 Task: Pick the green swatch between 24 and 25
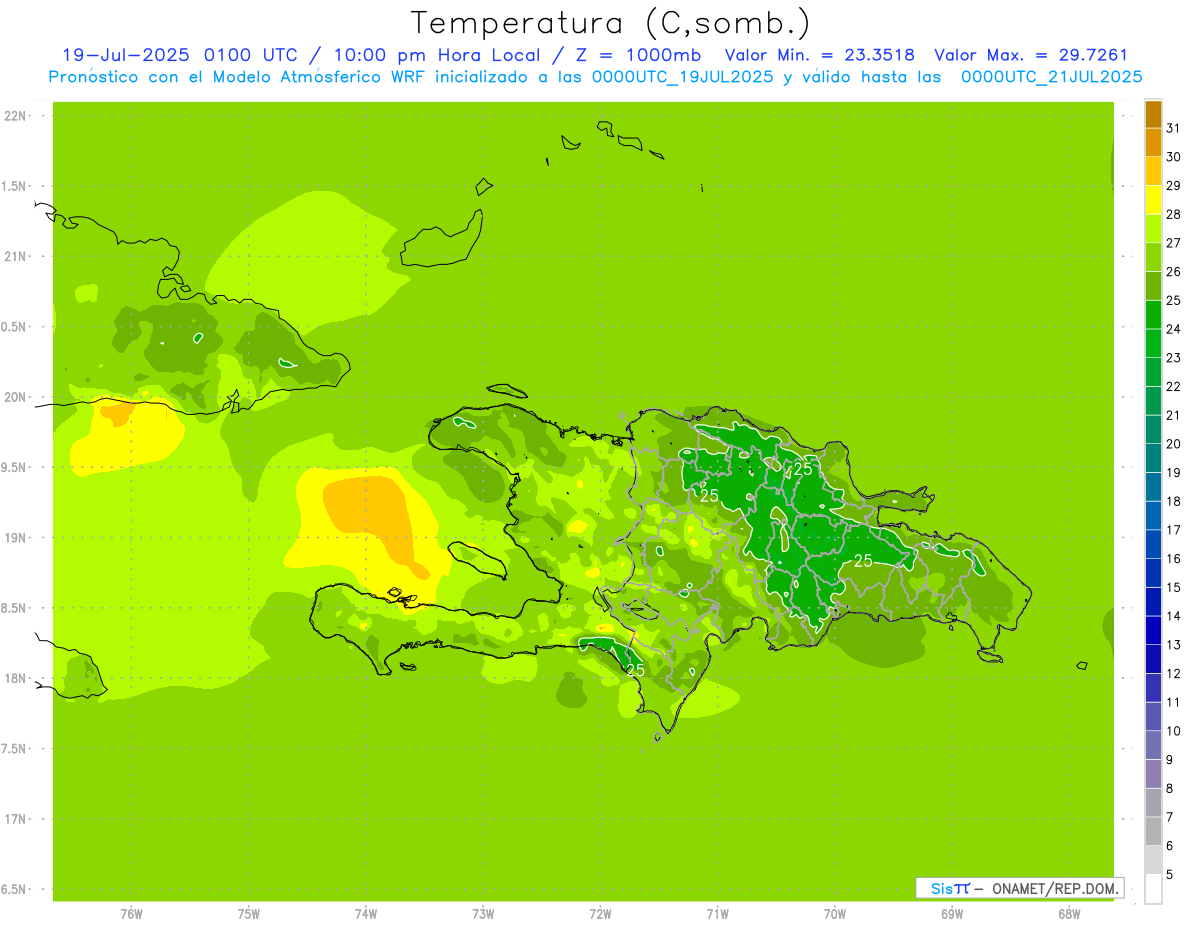pyautogui.click(x=1154, y=315)
